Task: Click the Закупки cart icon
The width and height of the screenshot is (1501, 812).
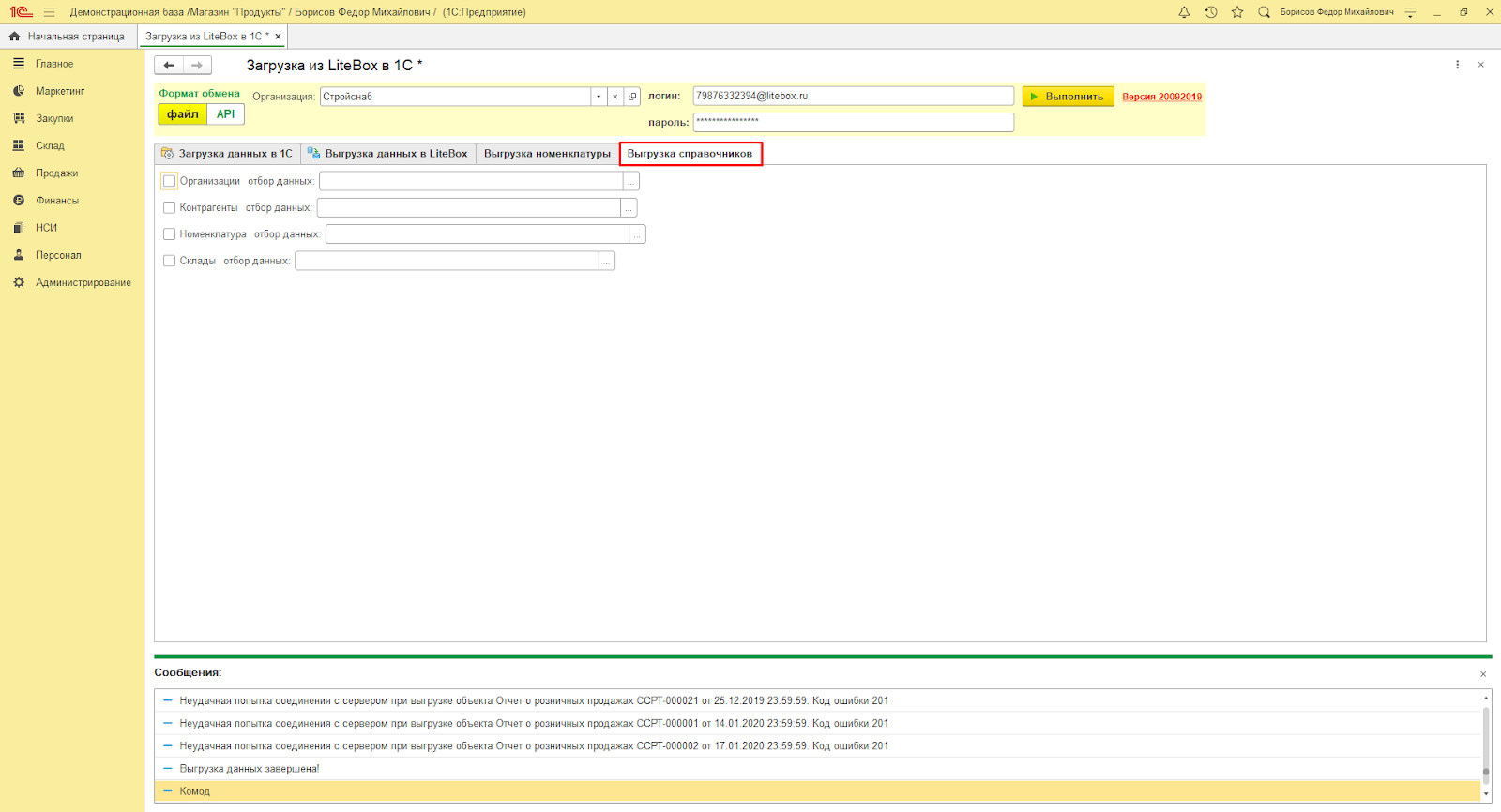Action: pos(18,118)
